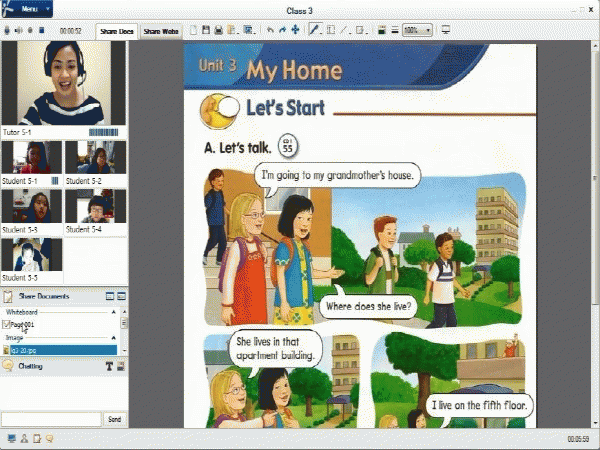The image size is (600, 450).
Task: Click the Share Docs tab button
Action: 117,31
